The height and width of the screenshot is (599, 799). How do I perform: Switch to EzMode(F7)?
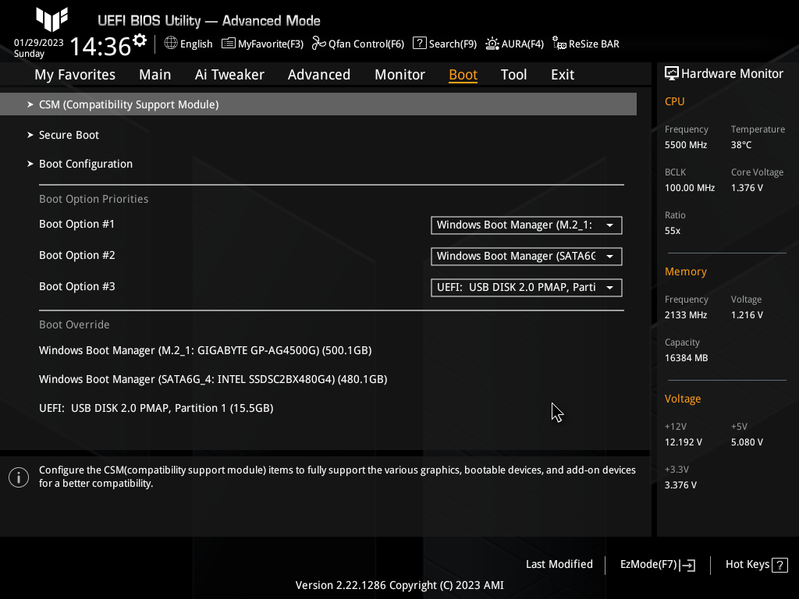657,565
